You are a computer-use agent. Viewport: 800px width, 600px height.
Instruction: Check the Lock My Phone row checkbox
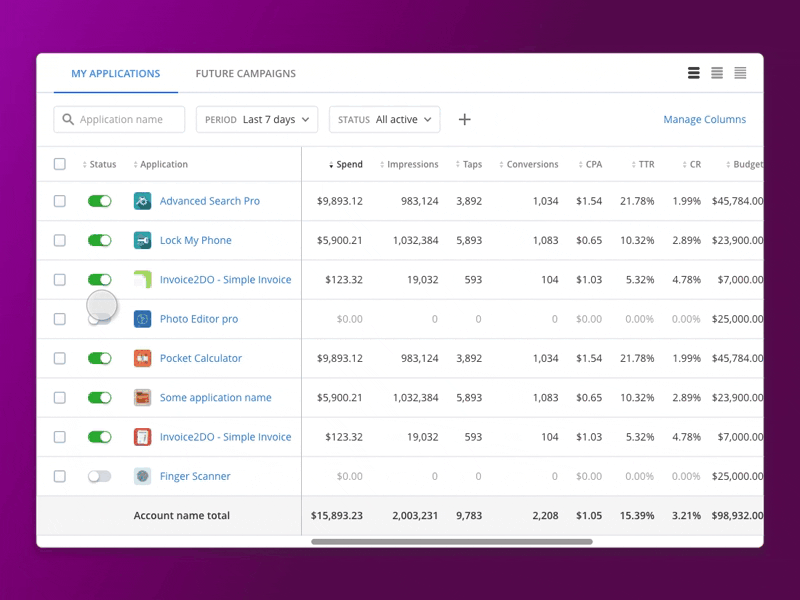60,240
